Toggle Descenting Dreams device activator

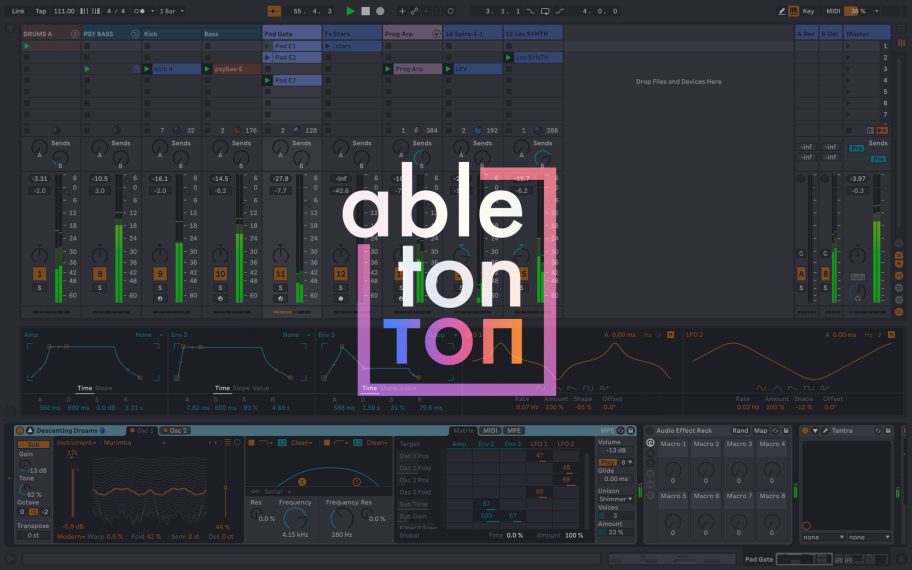(20, 430)
